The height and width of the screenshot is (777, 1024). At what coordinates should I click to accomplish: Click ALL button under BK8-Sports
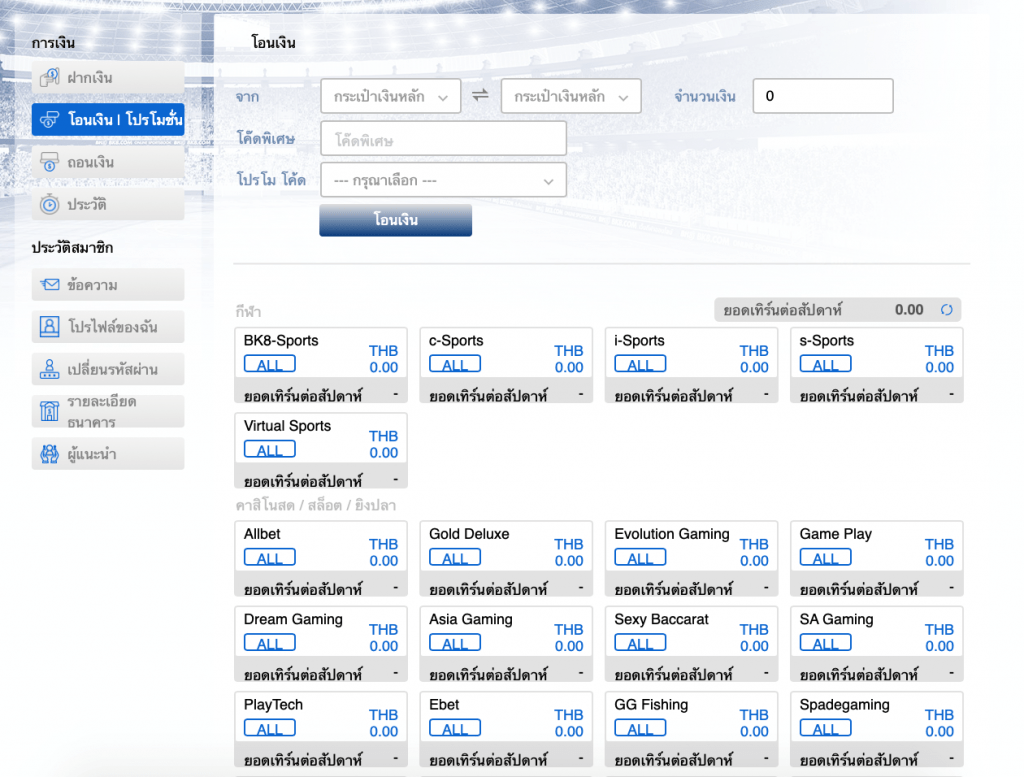coord(270,365)
